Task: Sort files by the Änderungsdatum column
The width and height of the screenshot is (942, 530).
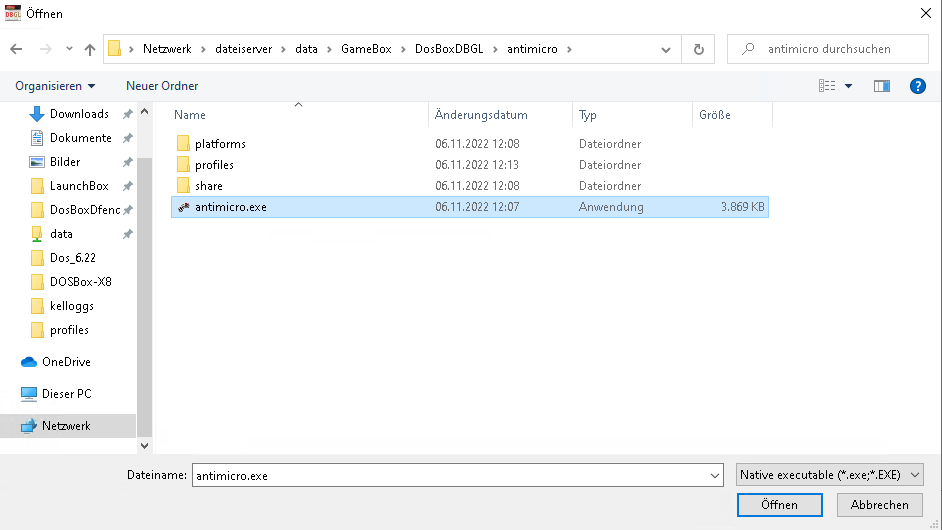Action: (481, 115)
